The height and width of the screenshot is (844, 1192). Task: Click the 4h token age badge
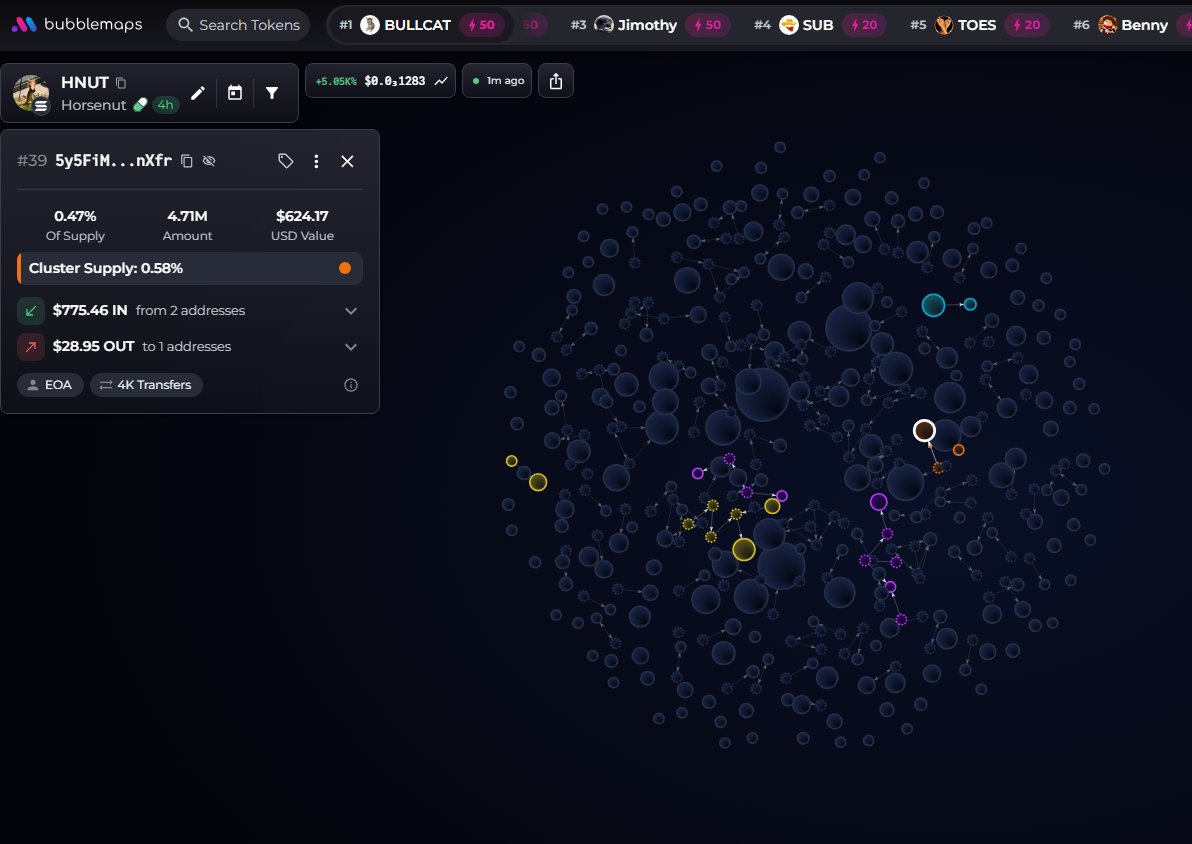coord(165,105)
